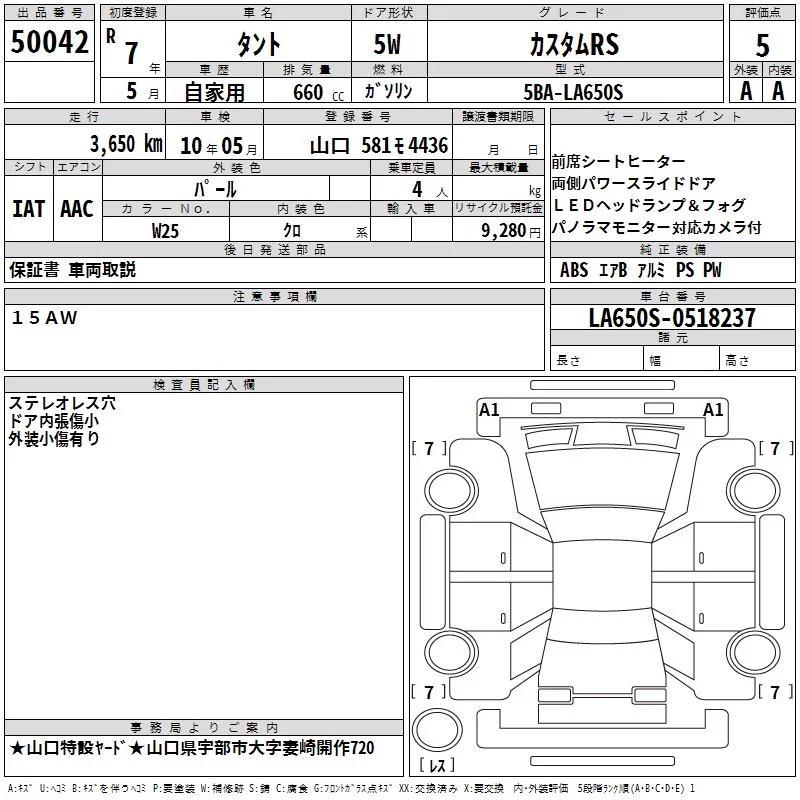Select the shift type IAT
The width and height of the screenshot is (800, 800).
[x=29, y=209]
